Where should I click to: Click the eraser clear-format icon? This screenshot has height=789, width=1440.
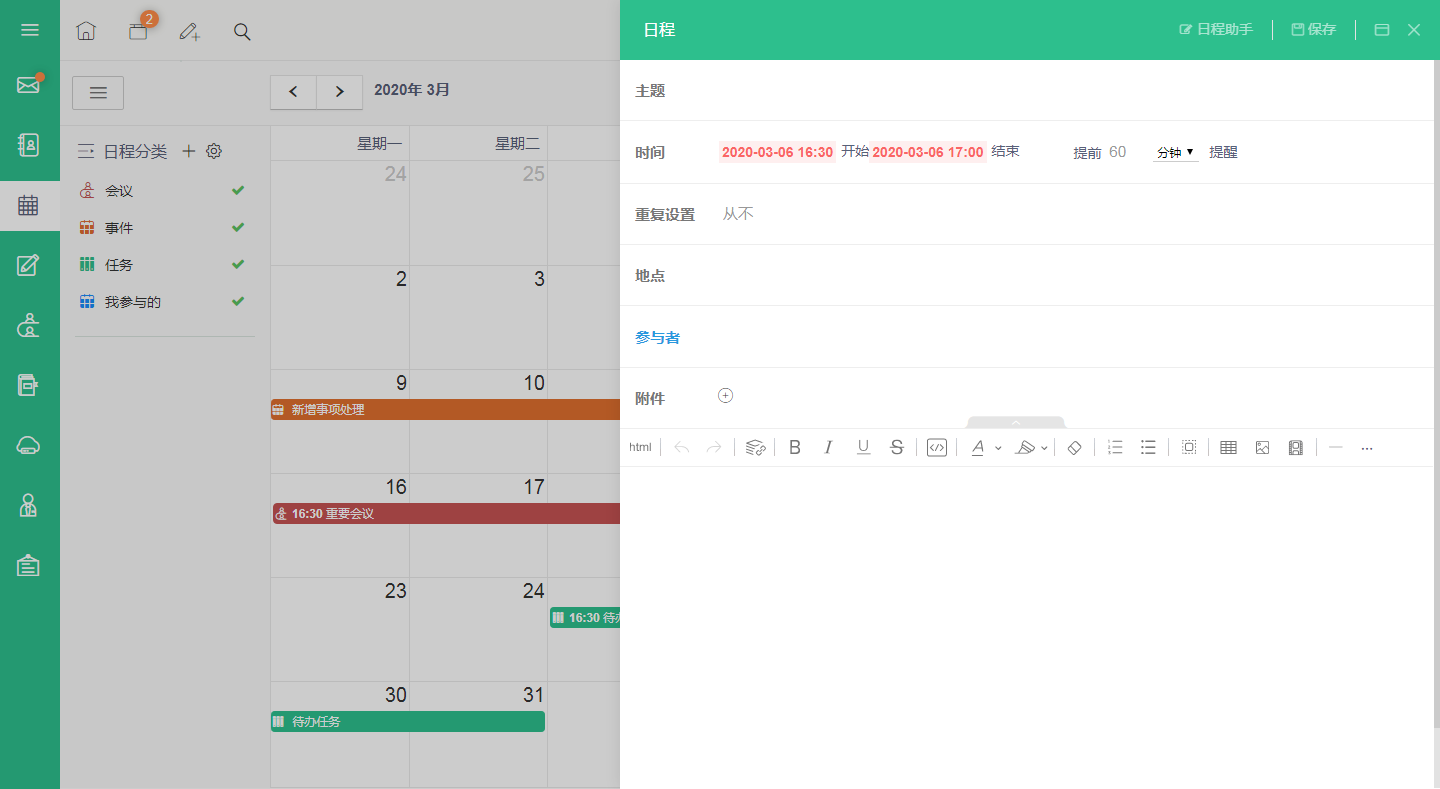coord(1075,447)
